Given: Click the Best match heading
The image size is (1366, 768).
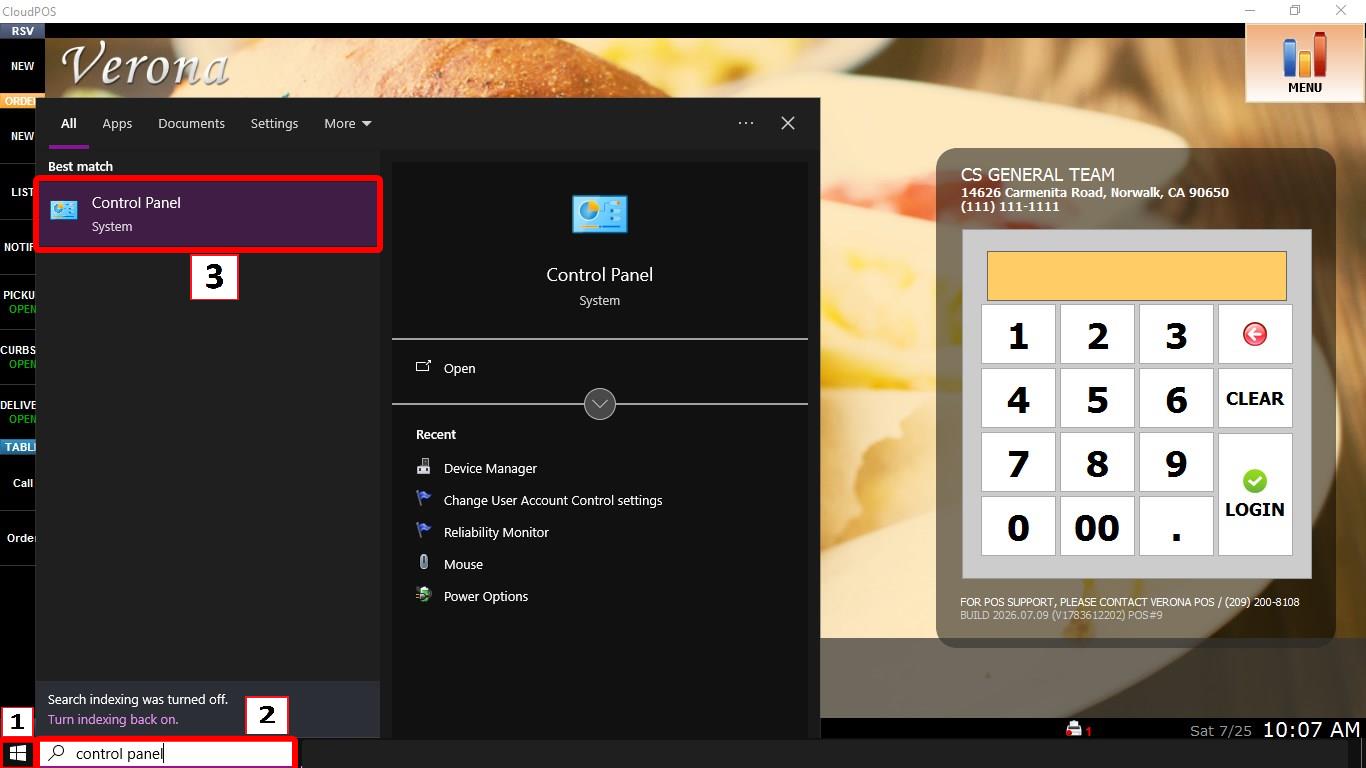Looking at the screenshot, I should pyautogui.click(x=80, y=166).
